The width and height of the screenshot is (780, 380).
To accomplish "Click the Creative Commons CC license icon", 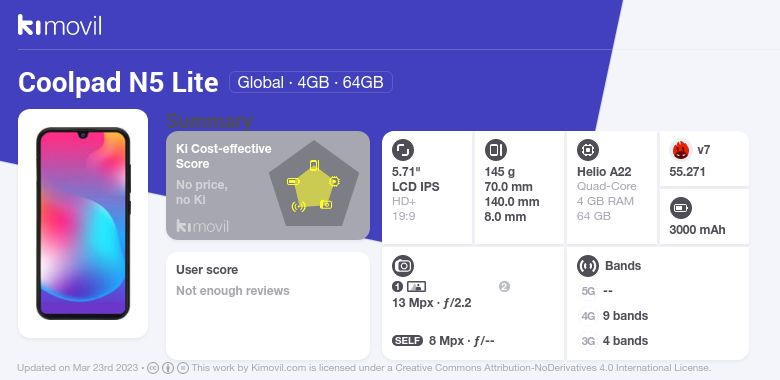I will pos(153,368).
